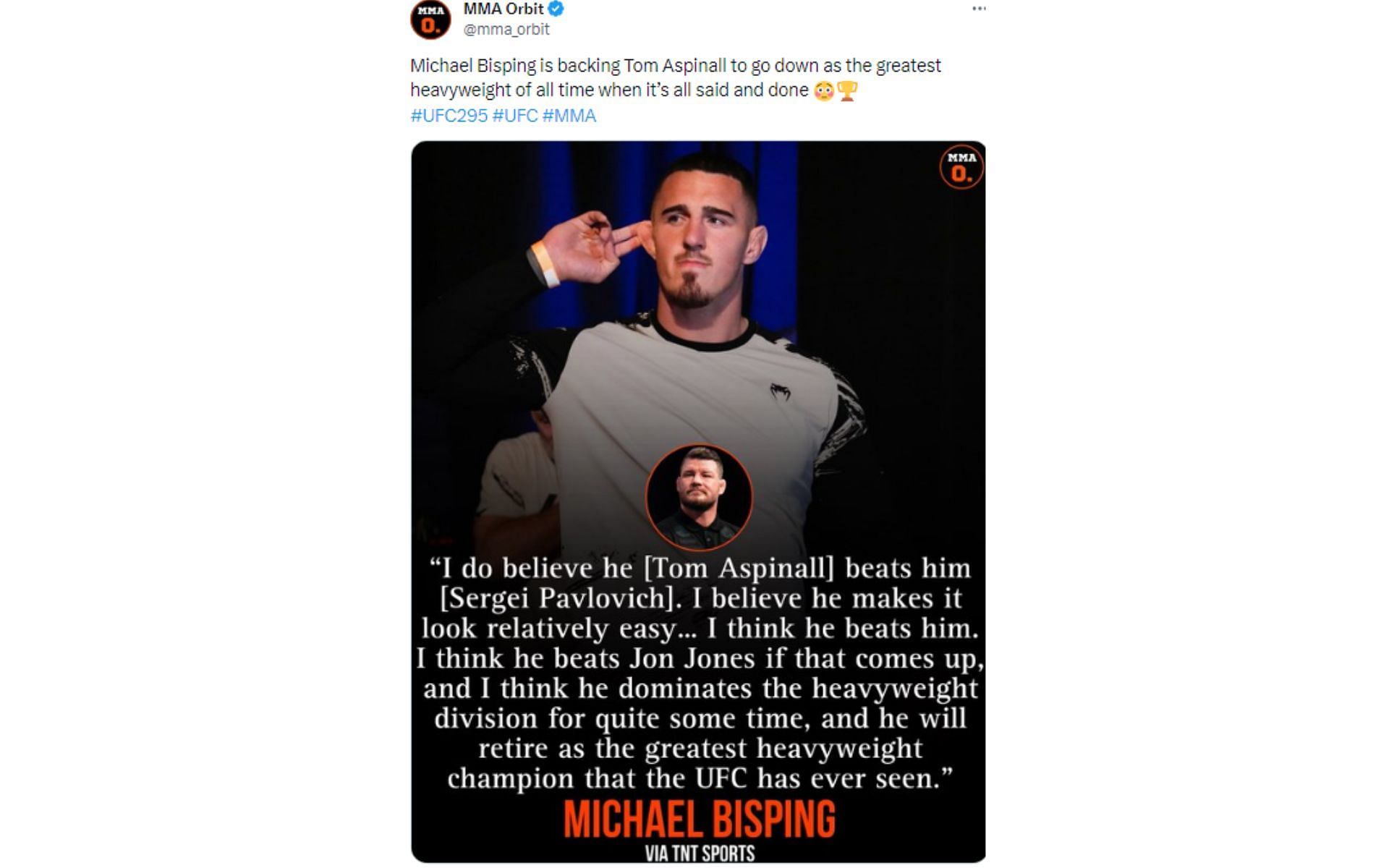Click the MMA Orbit display name
The image size is (1389, 868).
tap(504, 9)
